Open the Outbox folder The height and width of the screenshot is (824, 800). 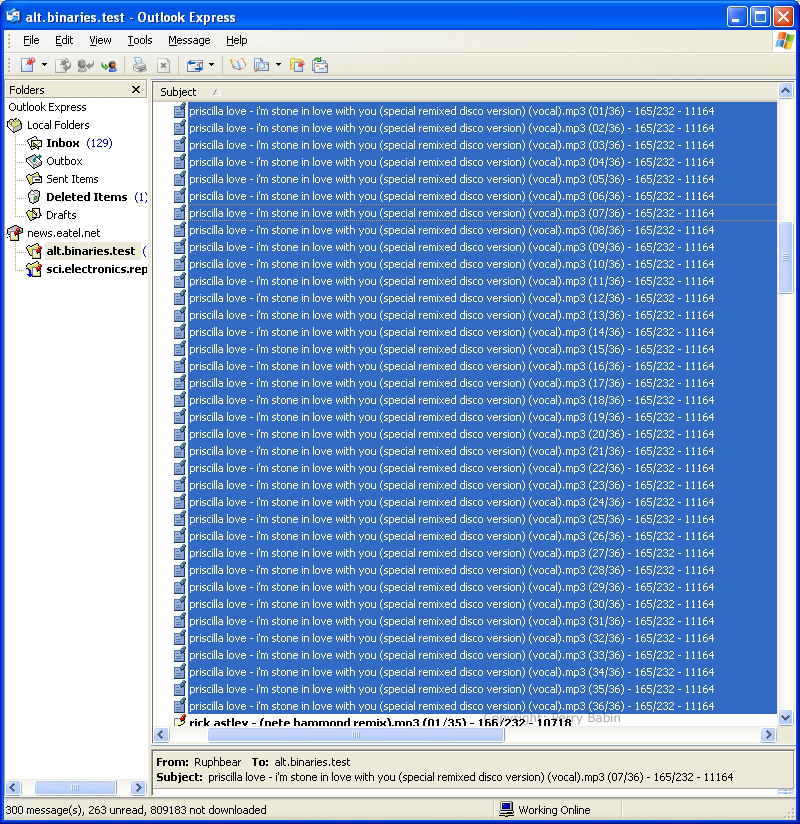[x=64, y=161]
